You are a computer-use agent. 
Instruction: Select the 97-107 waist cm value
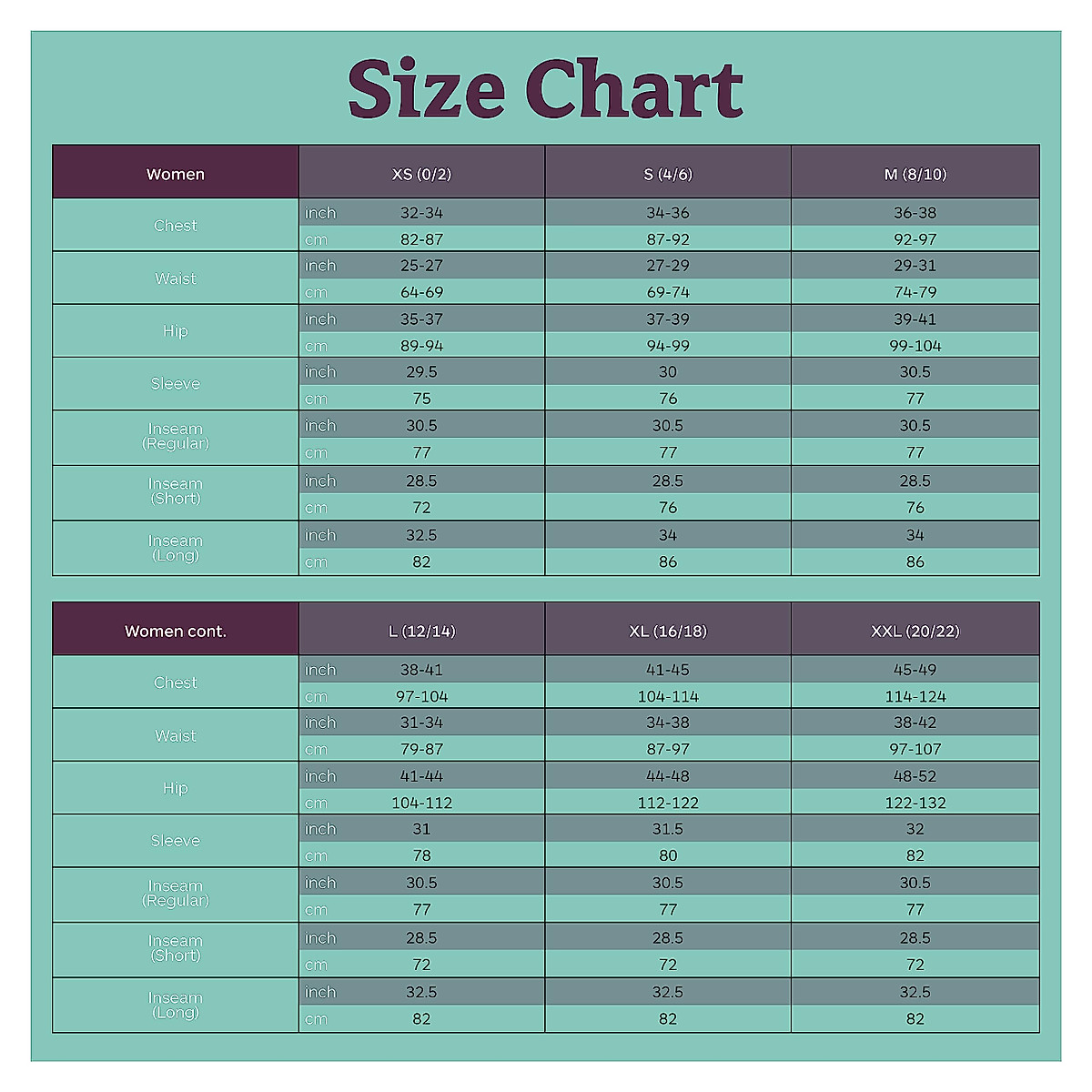(x=915, y=749)
